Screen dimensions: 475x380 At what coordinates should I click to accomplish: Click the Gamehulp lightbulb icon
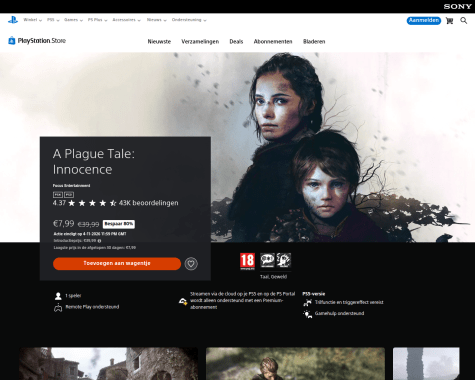(x=307, y=314)
